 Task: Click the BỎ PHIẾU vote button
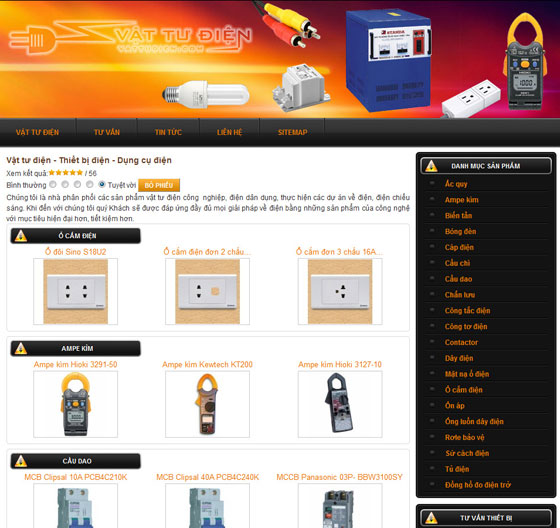click(159, 185)
